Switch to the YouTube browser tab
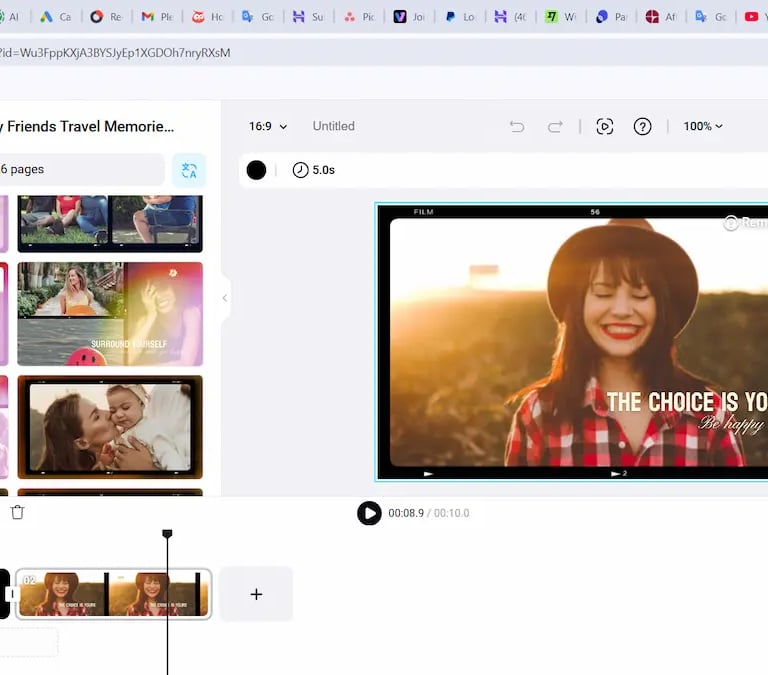The width and height of the screenshot is (768, 675). [754, 17]
